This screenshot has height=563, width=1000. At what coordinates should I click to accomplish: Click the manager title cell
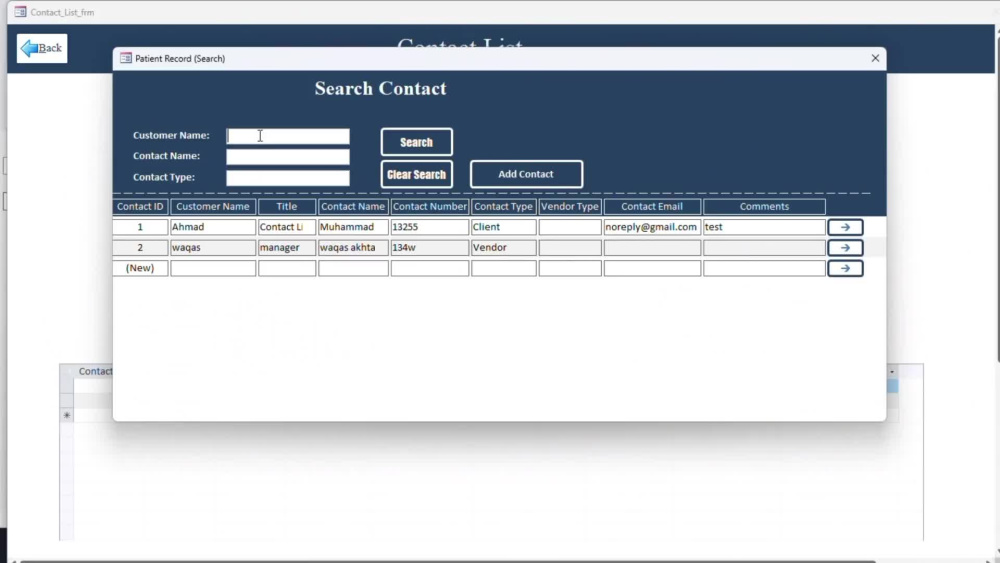click(x=287, y=247)
